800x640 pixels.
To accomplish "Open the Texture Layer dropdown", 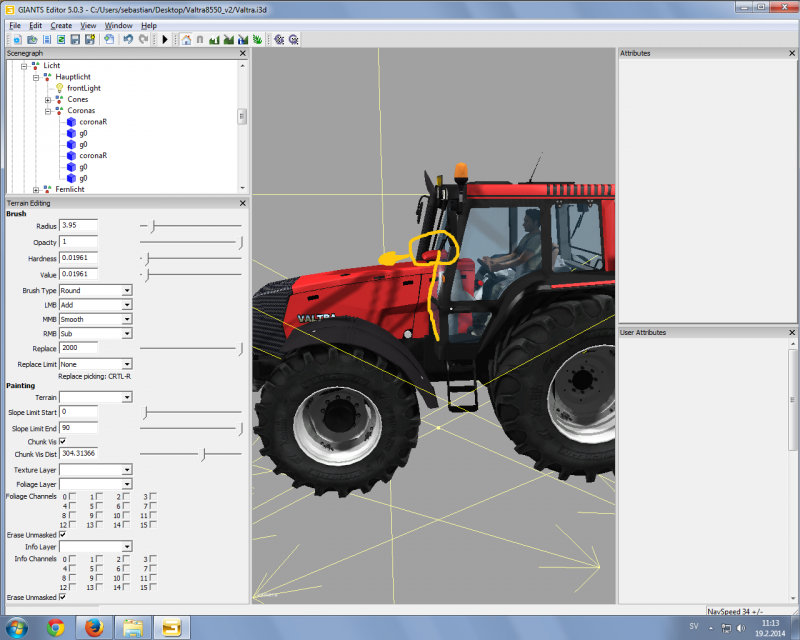I will (x=127, y=470).
